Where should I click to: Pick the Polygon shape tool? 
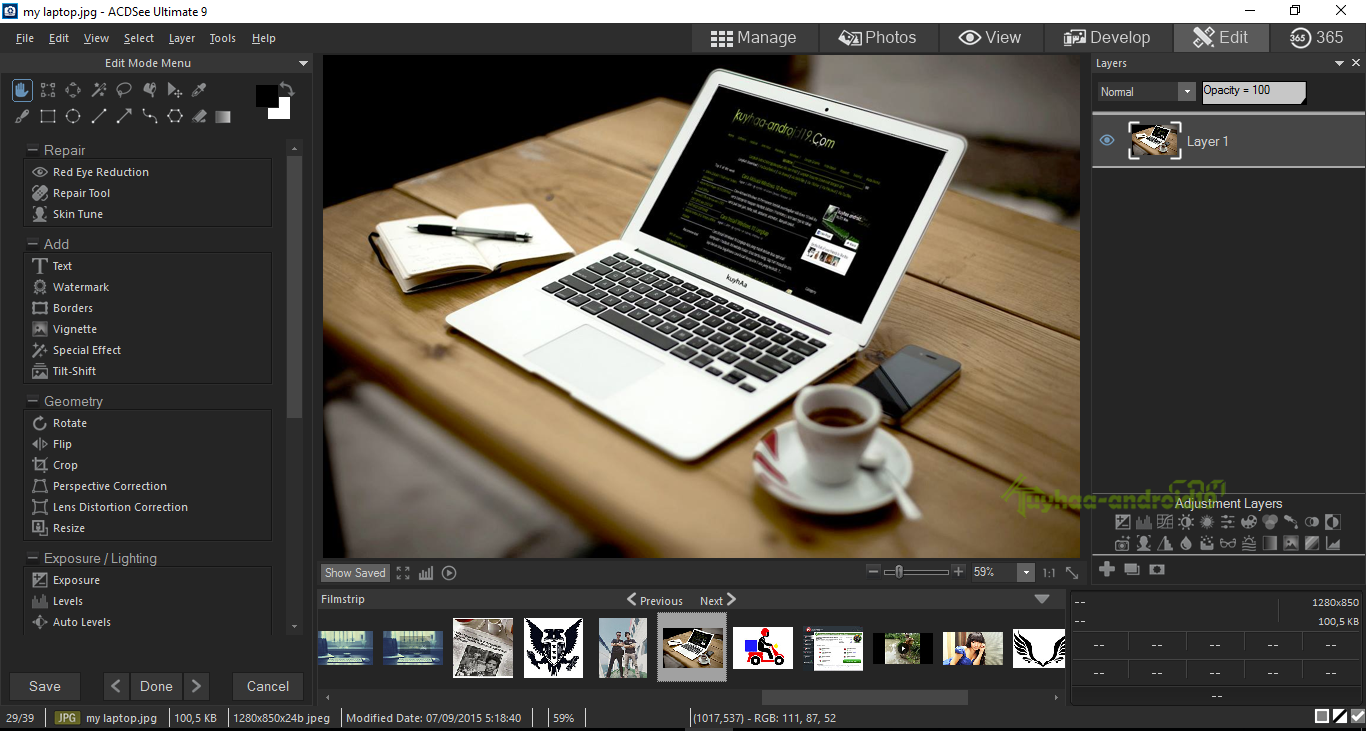point(174,117)
